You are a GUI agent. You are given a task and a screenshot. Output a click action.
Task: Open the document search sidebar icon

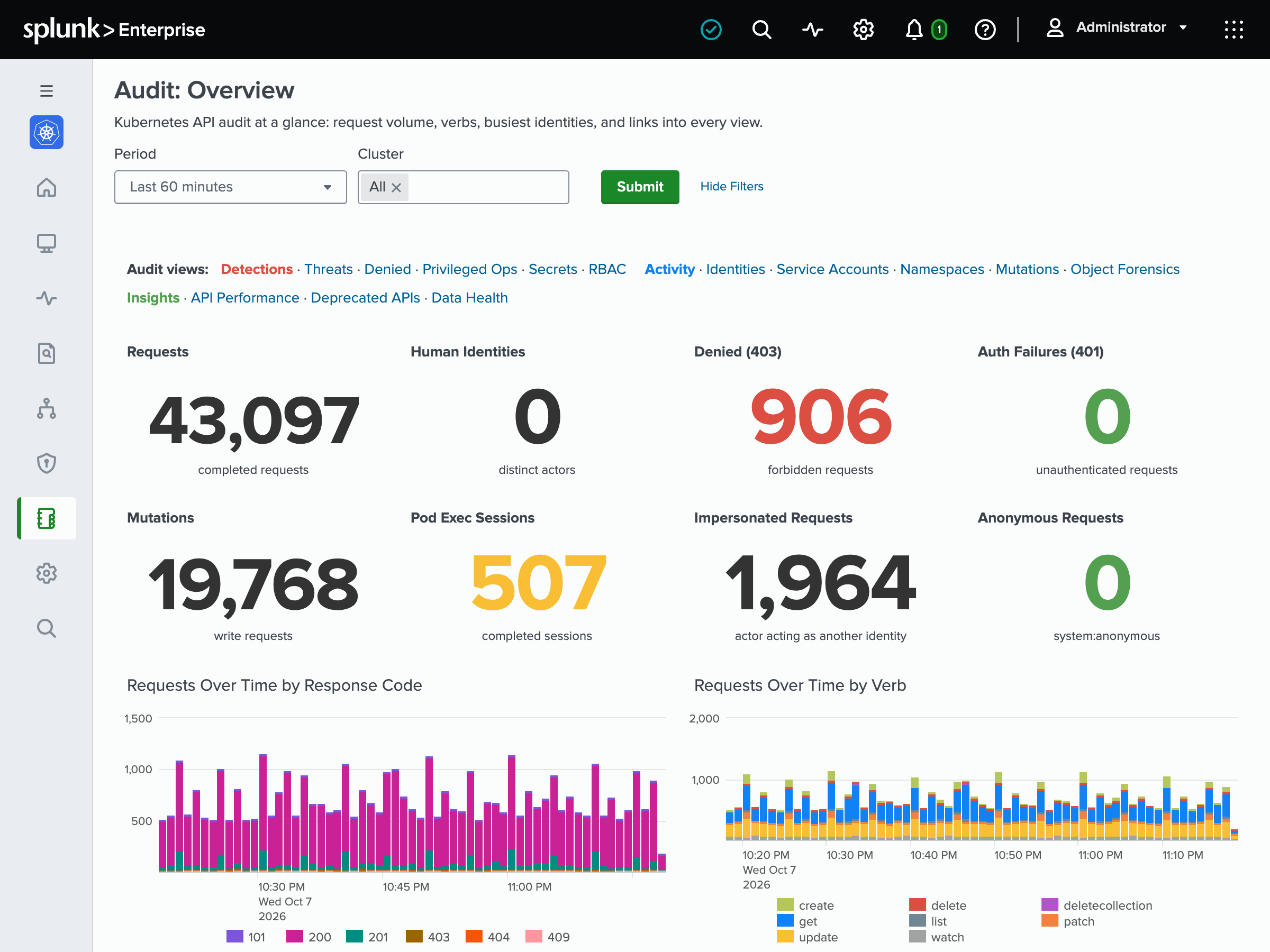tap(47, 353)
